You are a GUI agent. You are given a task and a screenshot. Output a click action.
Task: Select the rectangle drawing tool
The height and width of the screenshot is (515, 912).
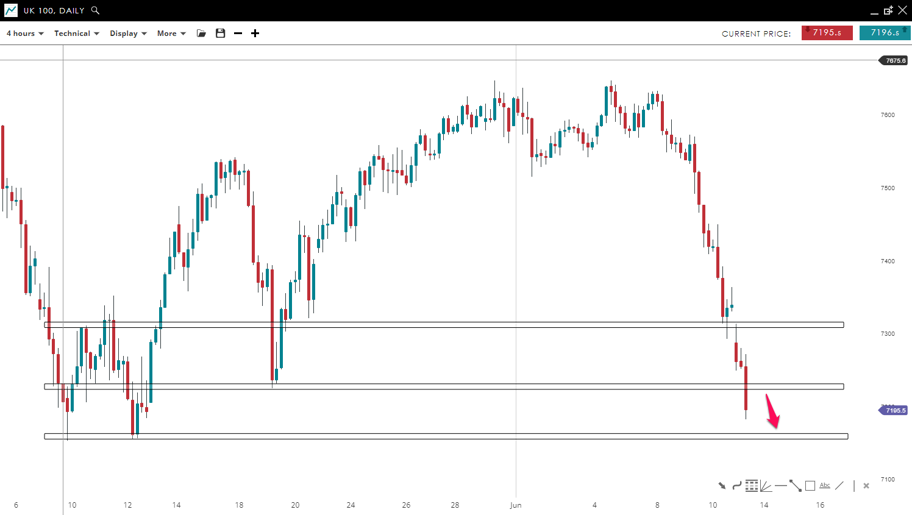coord(810,486)
